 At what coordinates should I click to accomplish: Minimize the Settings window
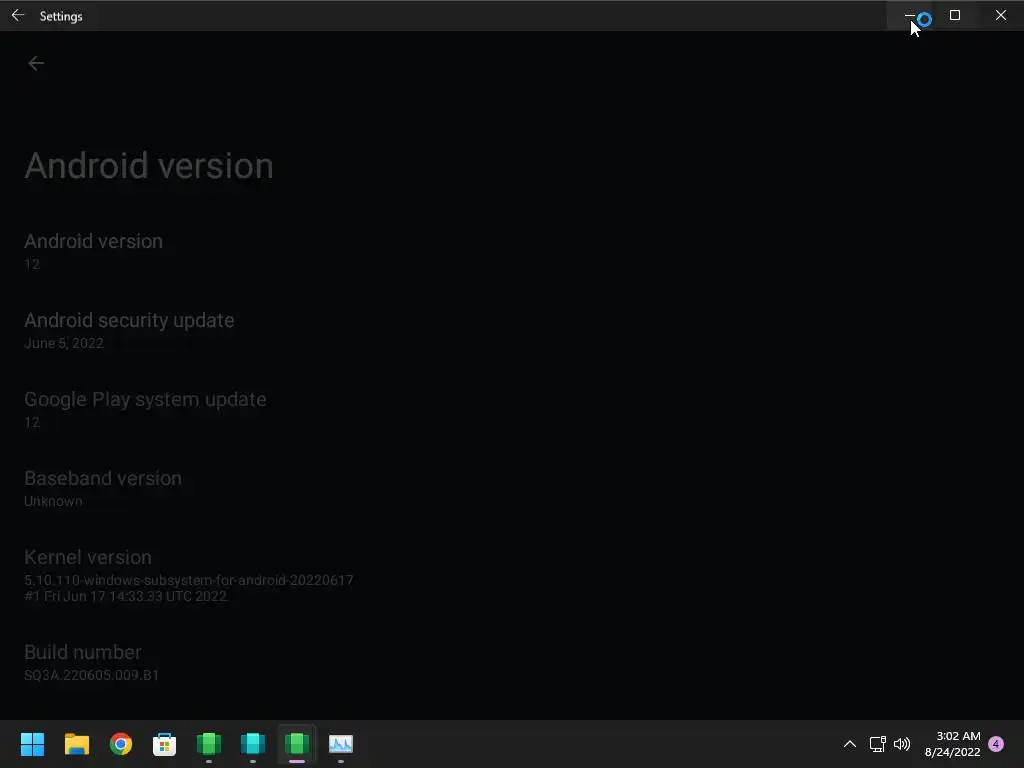click(x=909, y=15)
